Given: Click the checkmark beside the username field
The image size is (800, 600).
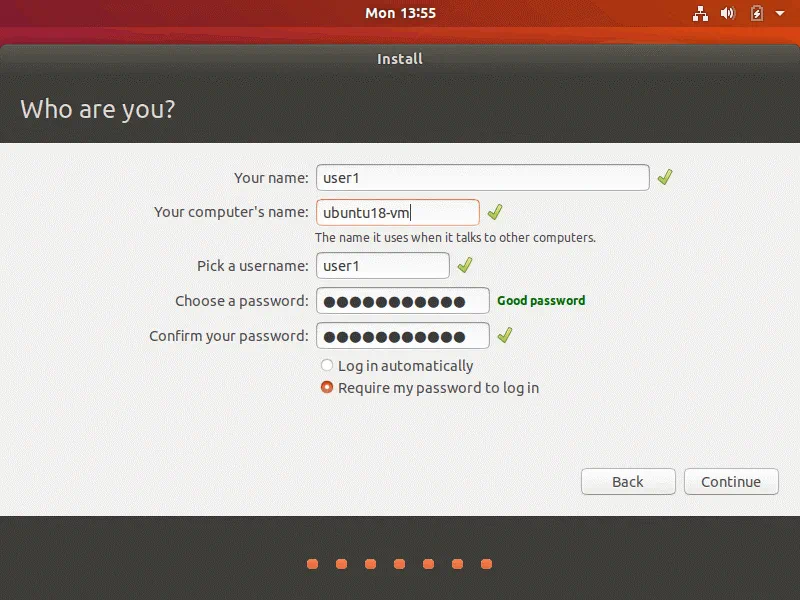Looking at the screenshot, I should pyautogui.click(x=464, y=265).
